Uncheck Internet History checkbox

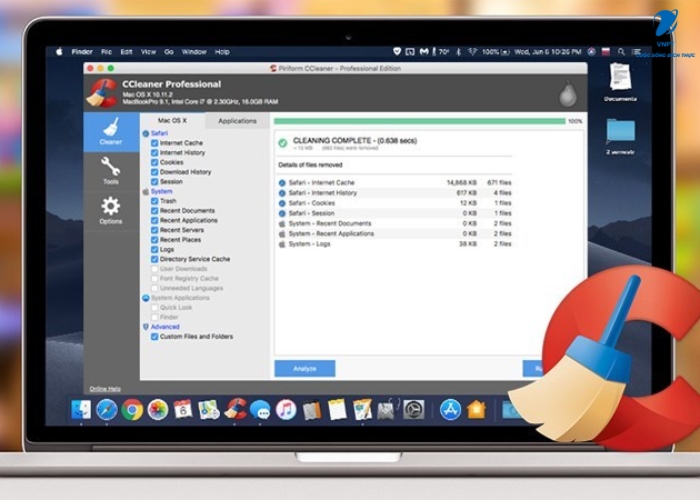pos(154,153)
